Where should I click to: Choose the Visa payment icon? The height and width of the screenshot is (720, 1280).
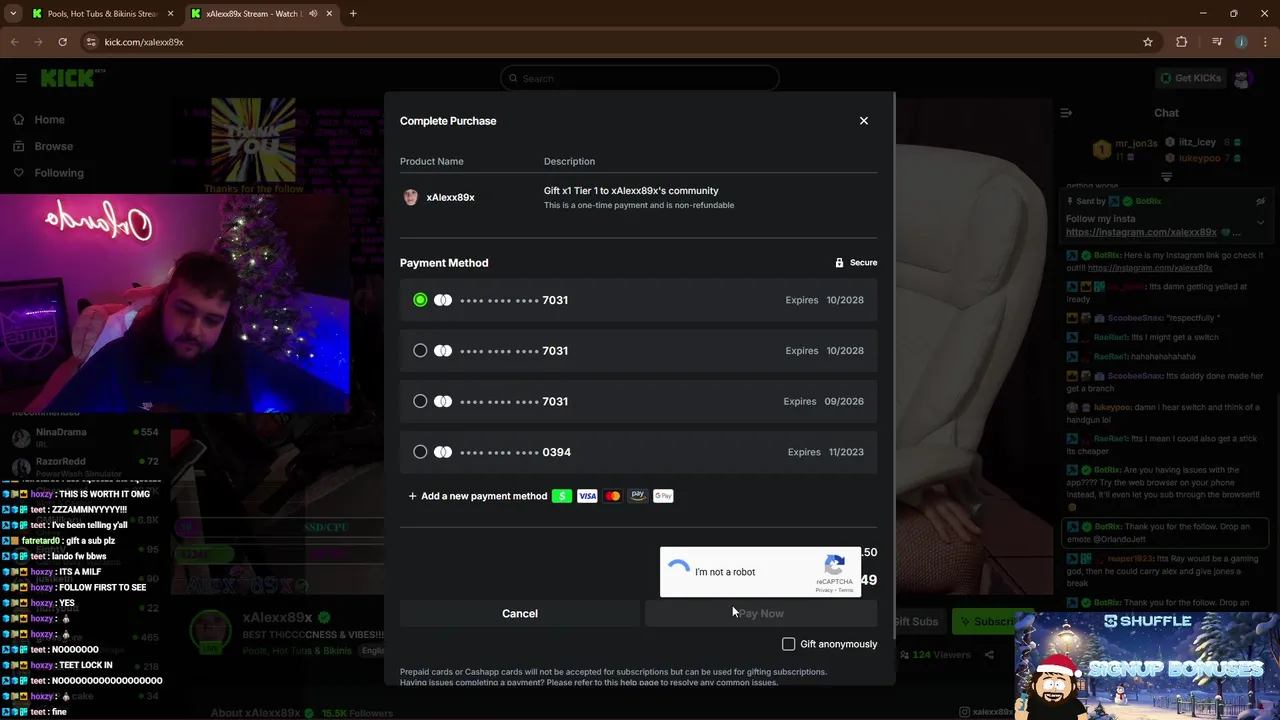(x=587, y=496)
